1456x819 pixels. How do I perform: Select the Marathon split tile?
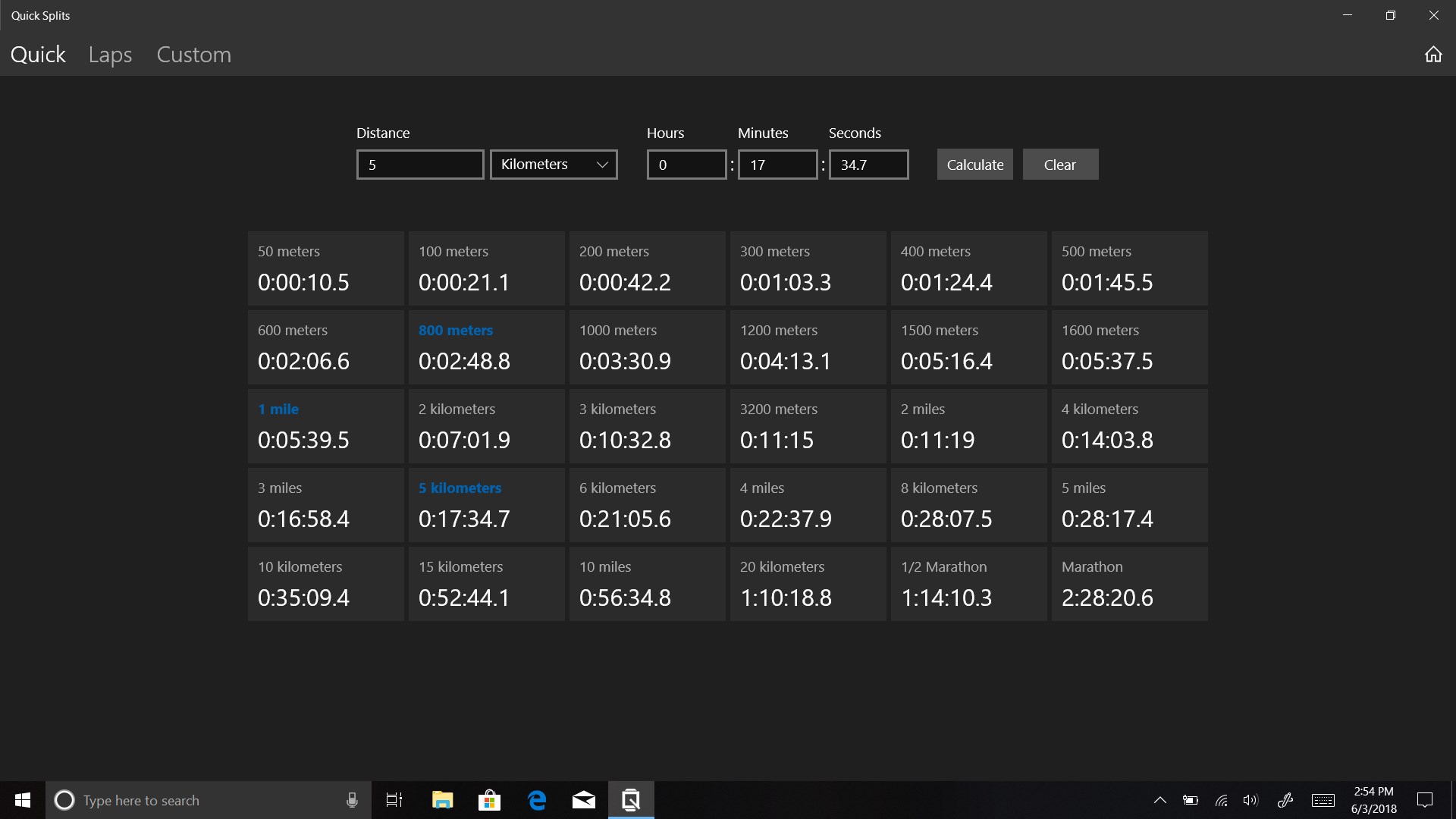(1129, 584)
